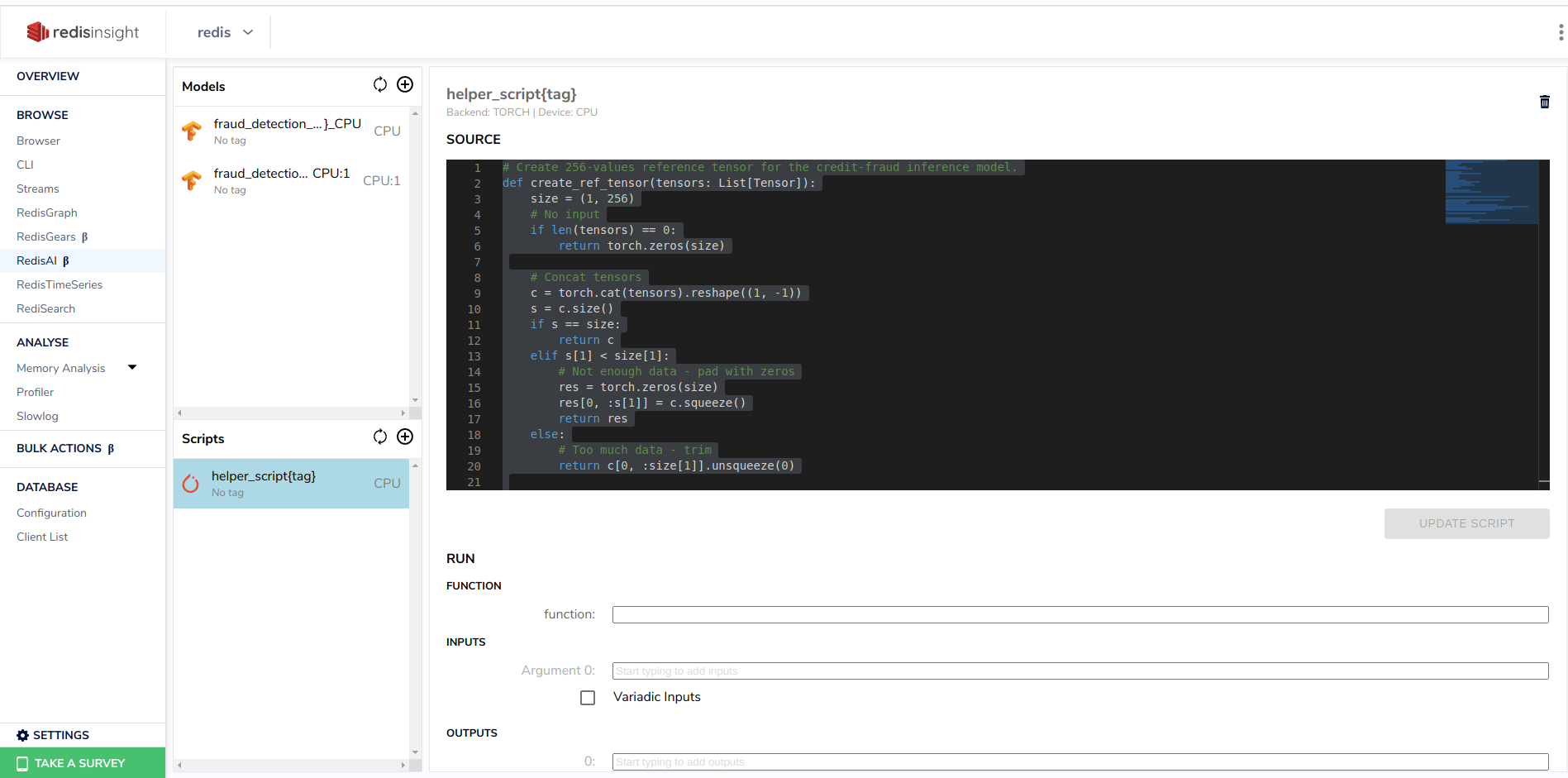Image resolution: width=1568 pixels, height=778 pixels.
Task: Open the RediSearch page
Action: [46, 308]
